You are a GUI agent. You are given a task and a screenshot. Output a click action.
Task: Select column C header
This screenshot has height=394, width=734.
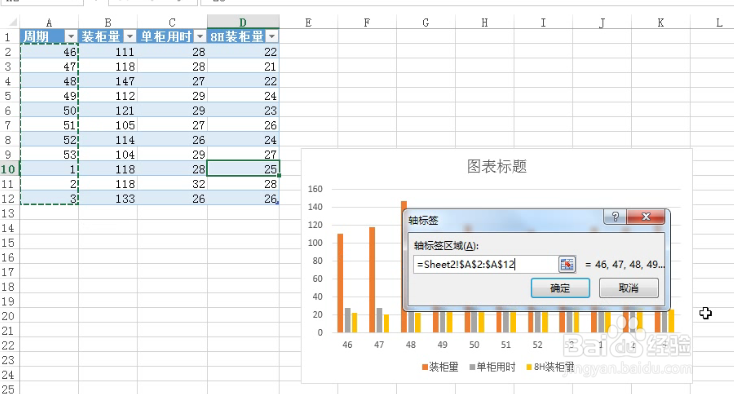pos(172,22)
